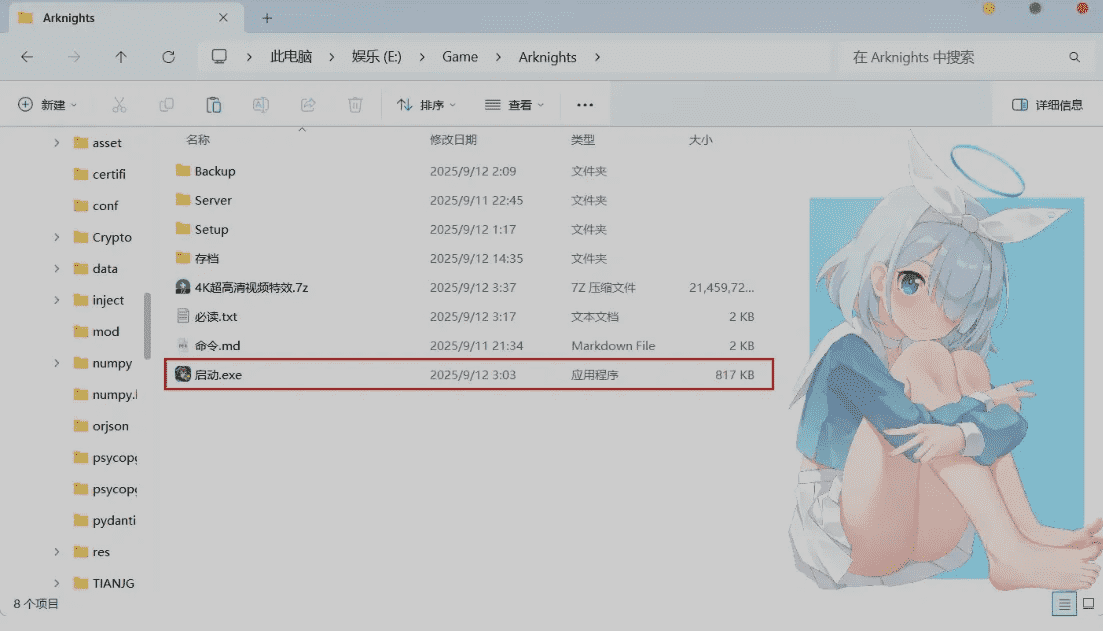Viewport: 1103px width, 631px height.
Task: Click the Game breadcrumb in address bar
Action: [460, 57]
